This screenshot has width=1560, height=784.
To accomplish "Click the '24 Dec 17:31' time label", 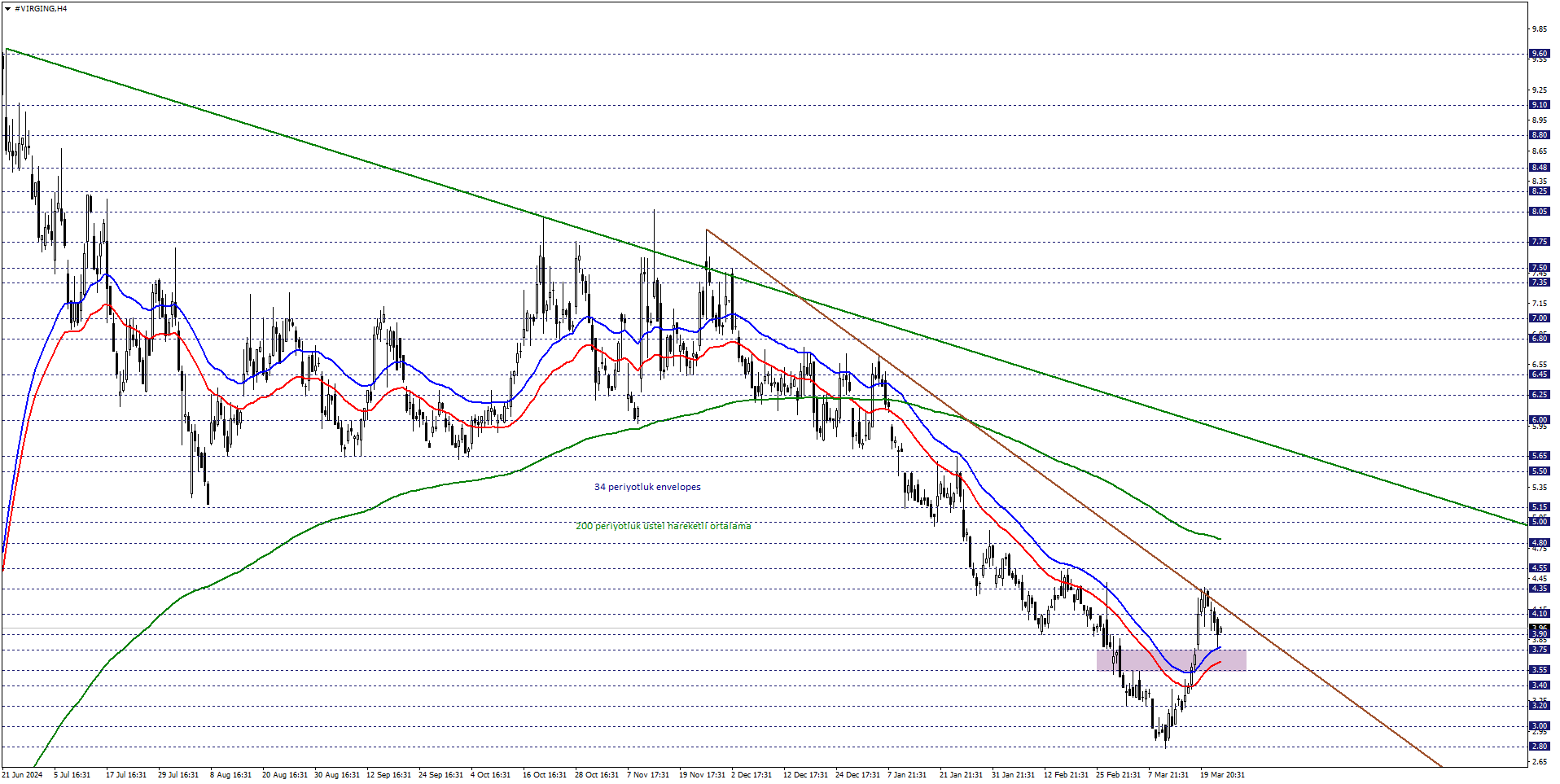I will [857, 775].
